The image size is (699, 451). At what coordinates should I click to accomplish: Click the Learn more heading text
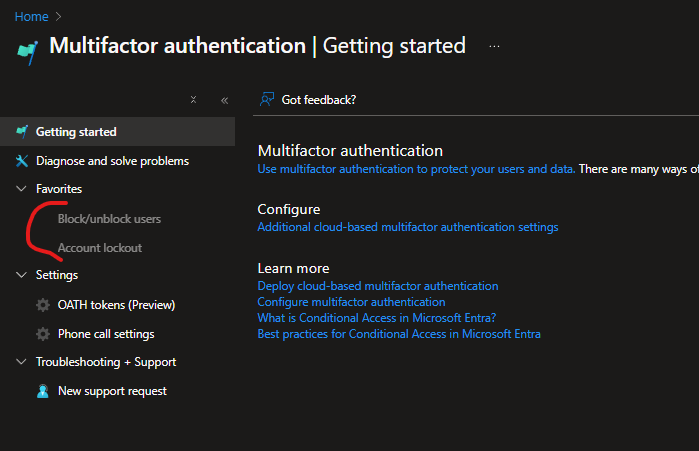(293, 268)
